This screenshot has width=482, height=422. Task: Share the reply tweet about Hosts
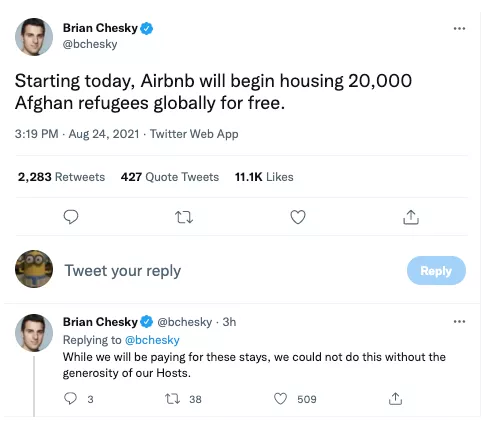pyautogui.click(x=395, y=398)
